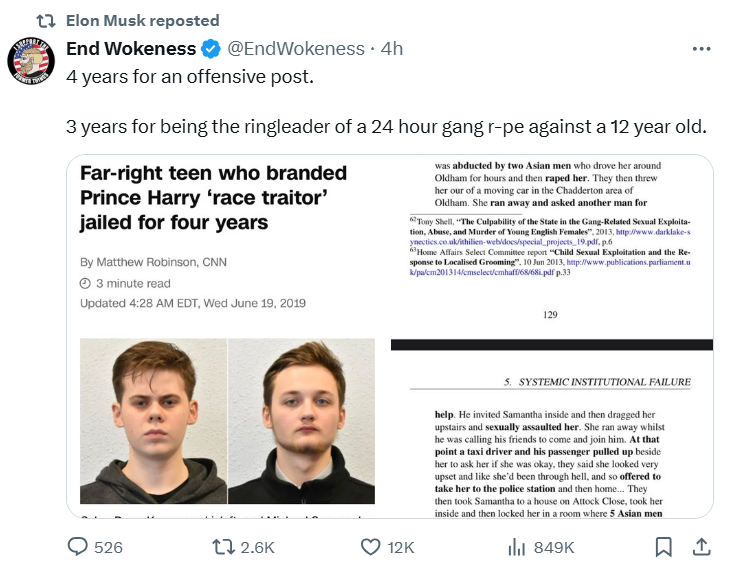Click the Elon Musk reposted label
This screenshot has width=732, height=570.
tap(142, 21)
